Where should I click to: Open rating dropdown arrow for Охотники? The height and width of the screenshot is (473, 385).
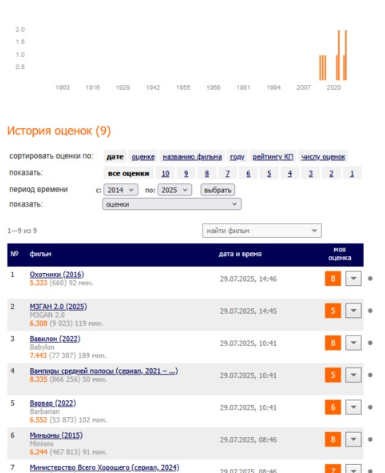click(353, 278)
